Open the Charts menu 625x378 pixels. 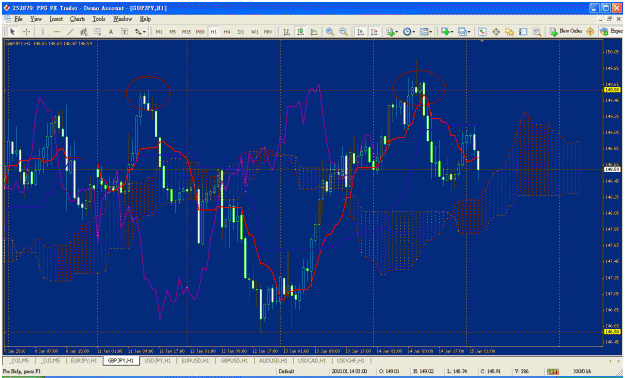pos(77,19)
